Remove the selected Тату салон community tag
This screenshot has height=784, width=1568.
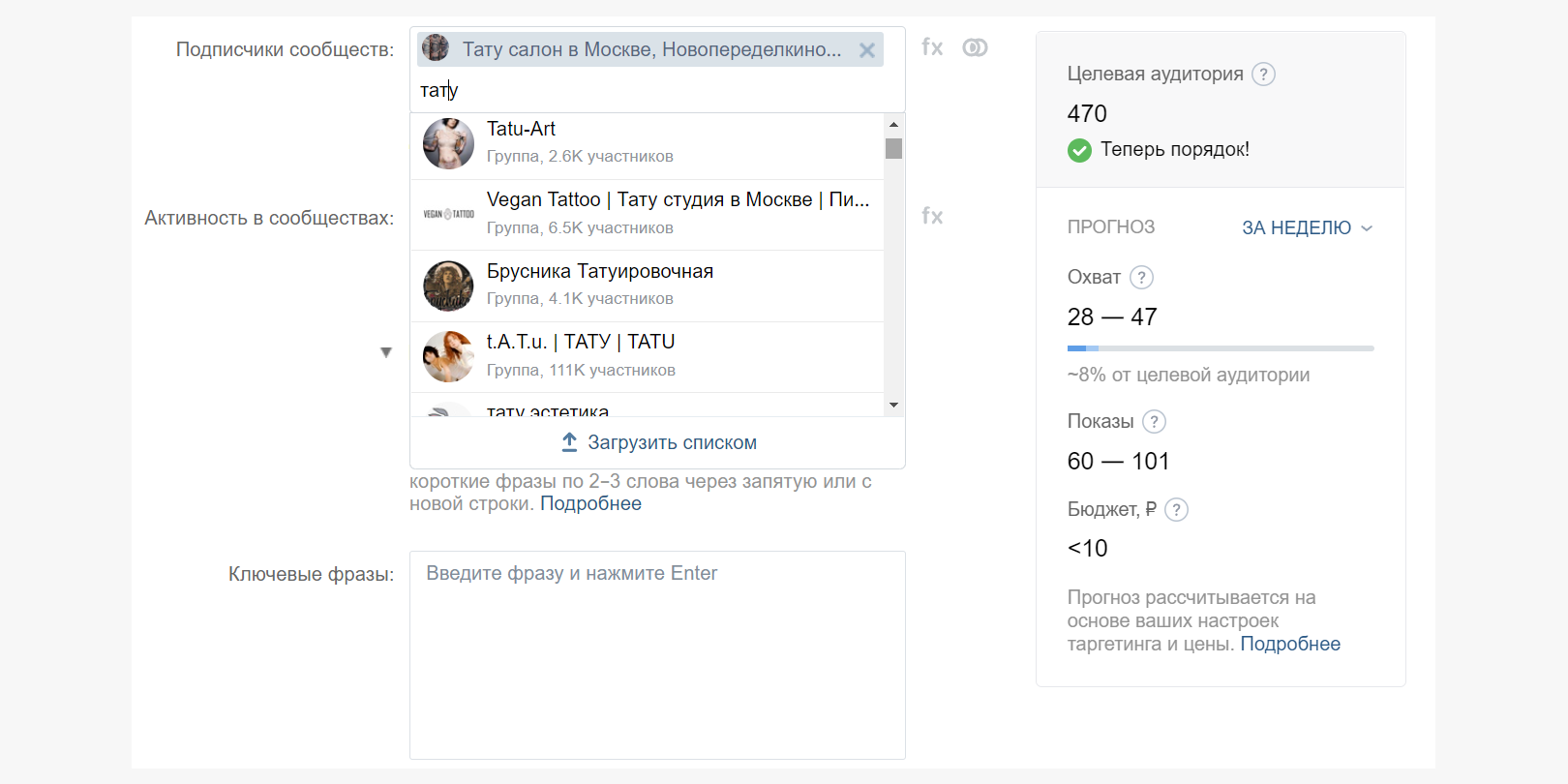click(x=866, y=50)
